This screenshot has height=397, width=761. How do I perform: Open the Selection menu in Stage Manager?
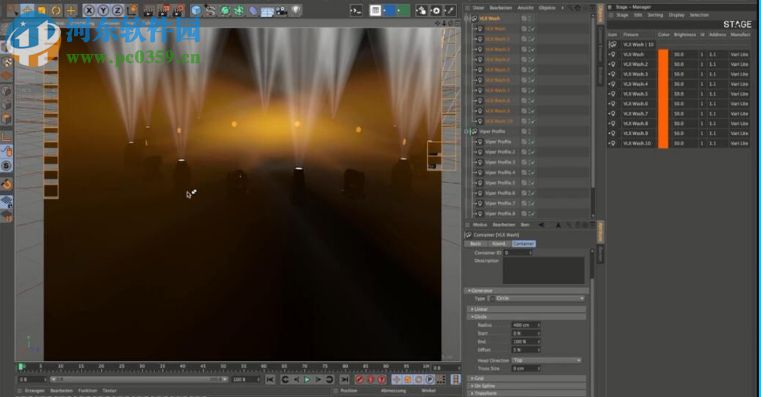(699, 15)
